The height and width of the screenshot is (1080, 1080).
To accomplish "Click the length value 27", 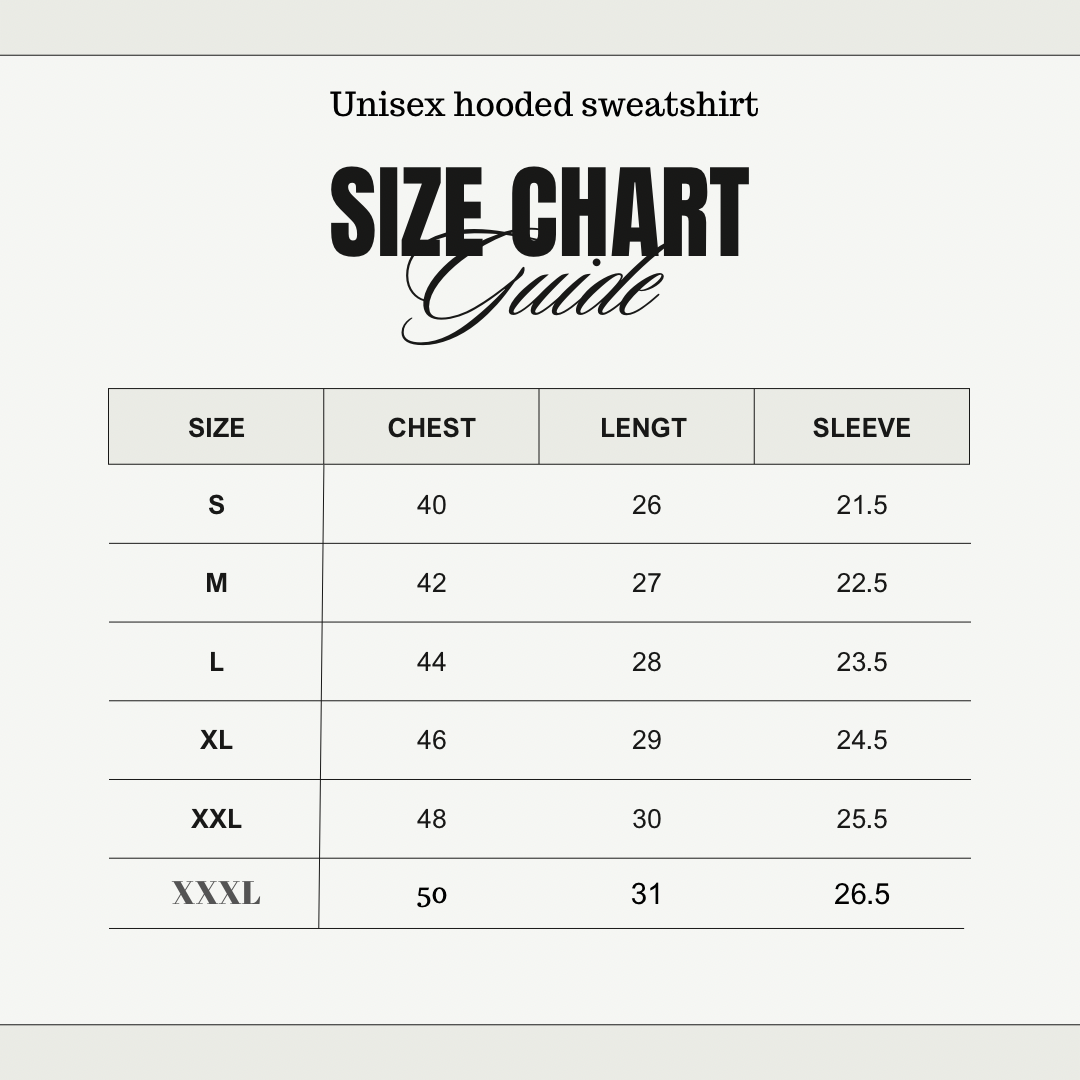I will click(646, 583).
